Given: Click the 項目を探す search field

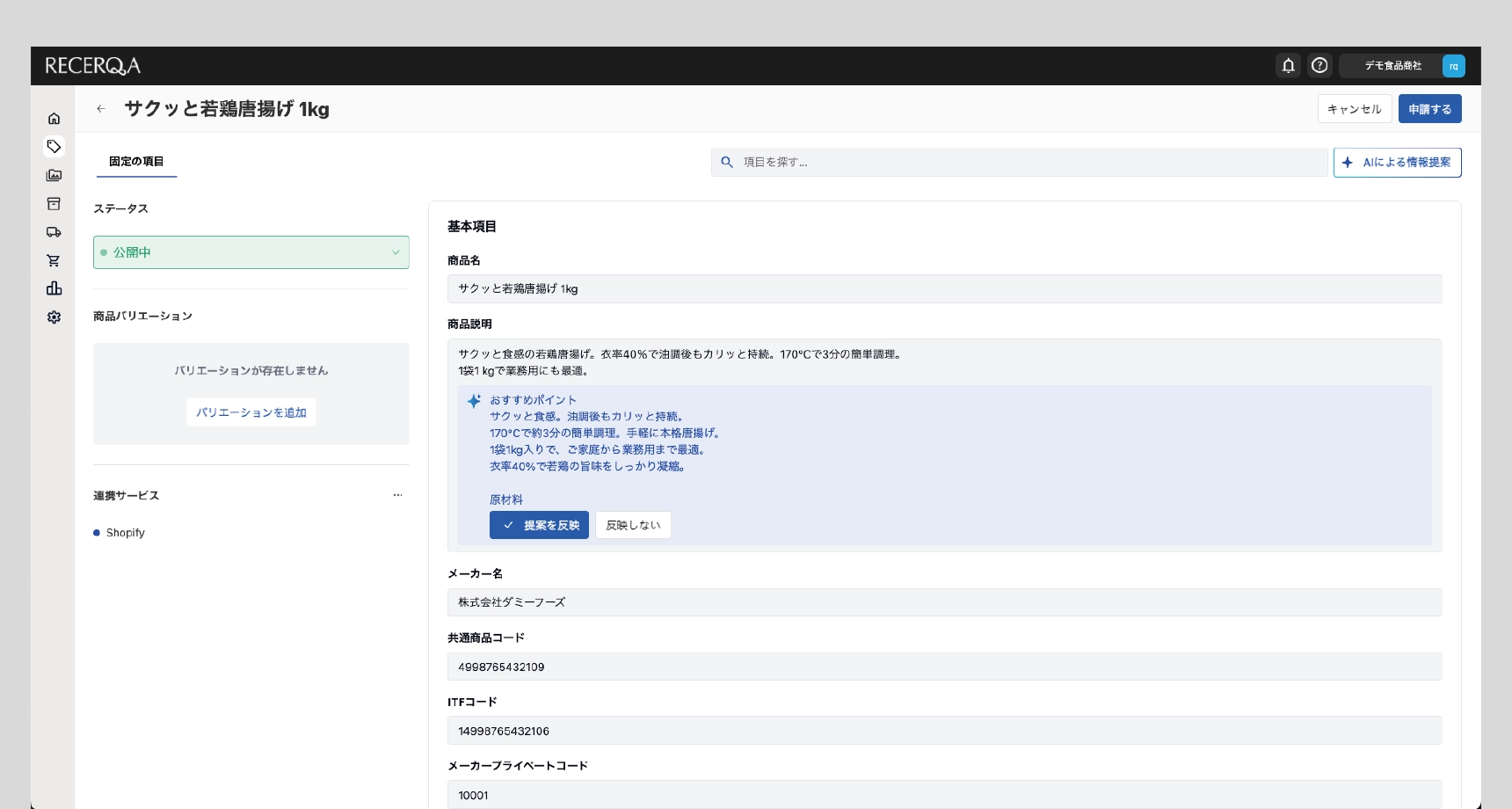Looking at the screenshot, I should click(1020, 163).
